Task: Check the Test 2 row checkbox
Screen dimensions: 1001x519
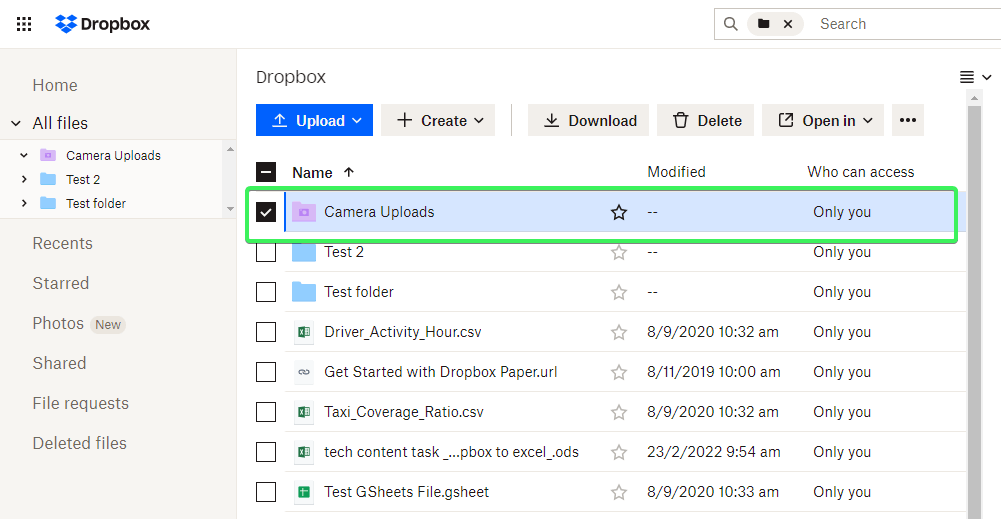Action: (x=266, y=252)
